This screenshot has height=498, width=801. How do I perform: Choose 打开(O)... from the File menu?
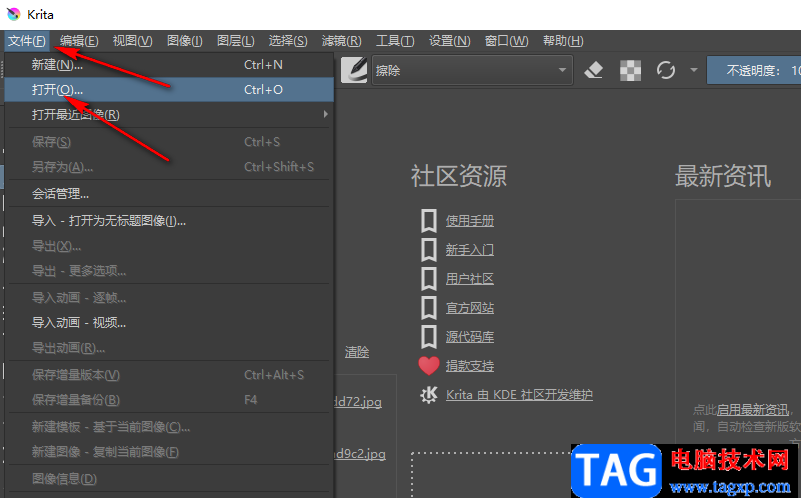169,90
